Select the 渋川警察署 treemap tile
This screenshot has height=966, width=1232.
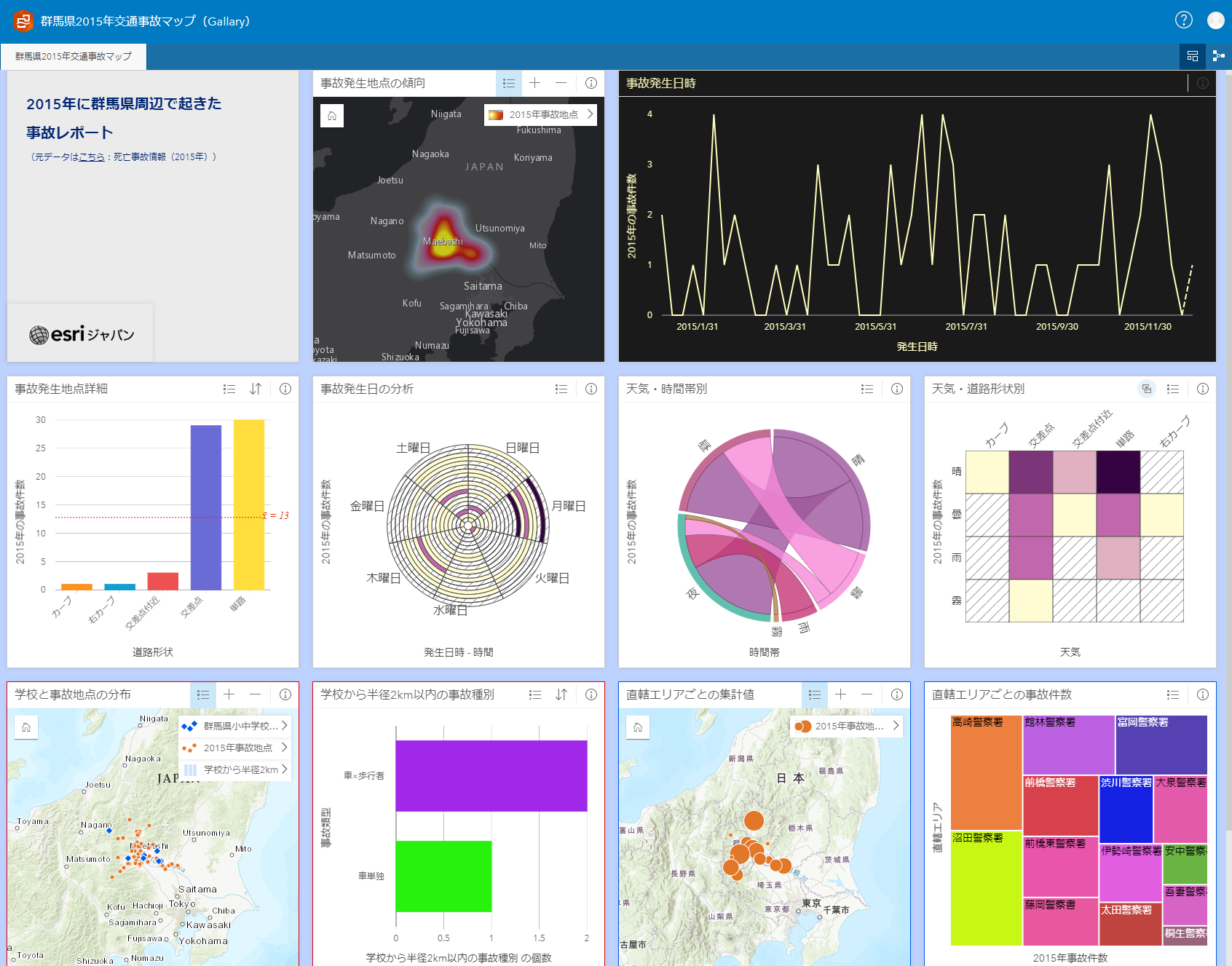pyautogui.click(x=1126, y=809)
